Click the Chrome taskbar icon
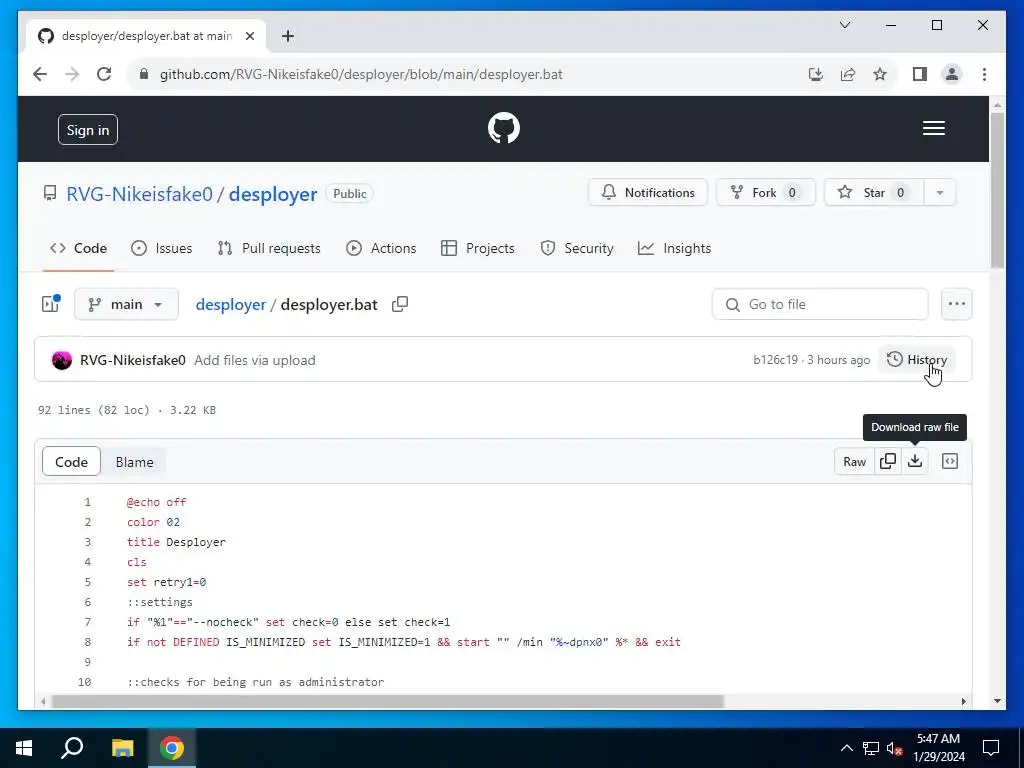Viewport: 1024px width, 768px height. tap(172, 748)
